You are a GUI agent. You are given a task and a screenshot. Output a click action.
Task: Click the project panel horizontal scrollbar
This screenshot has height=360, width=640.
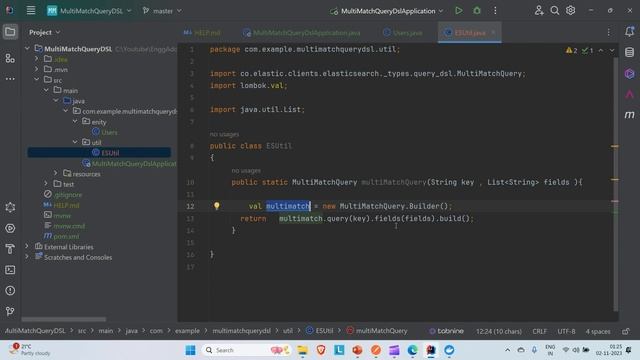(x=64, y=319)
